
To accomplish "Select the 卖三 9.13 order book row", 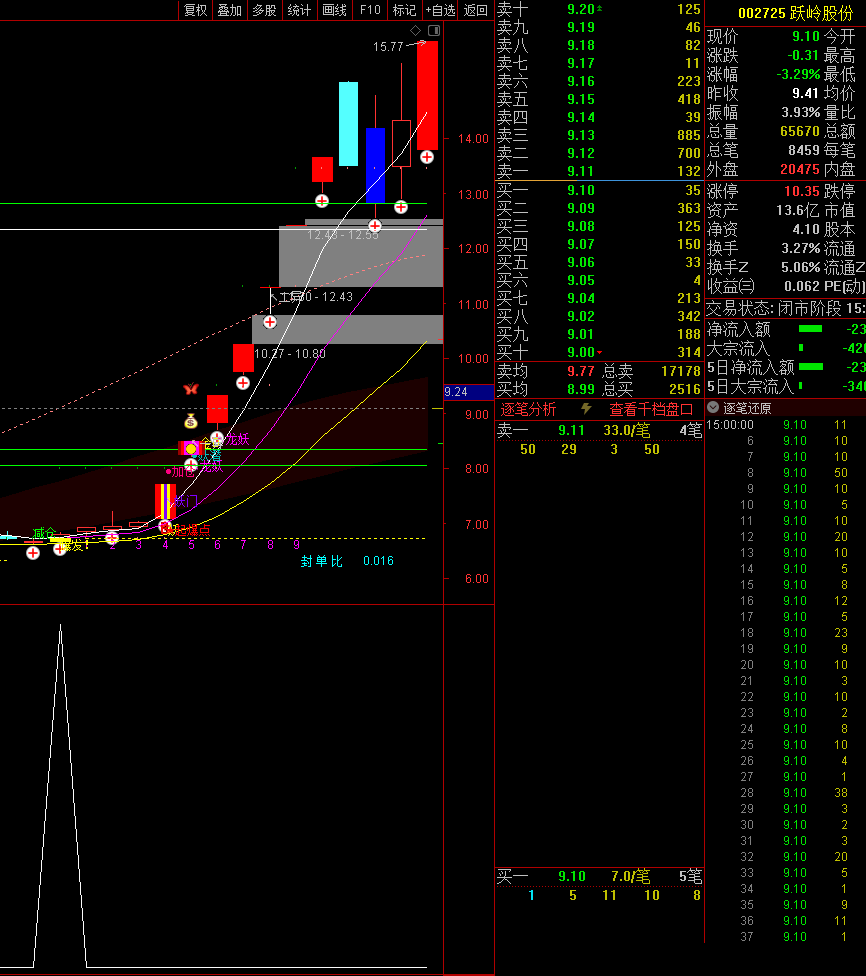I will pos(599,135).
